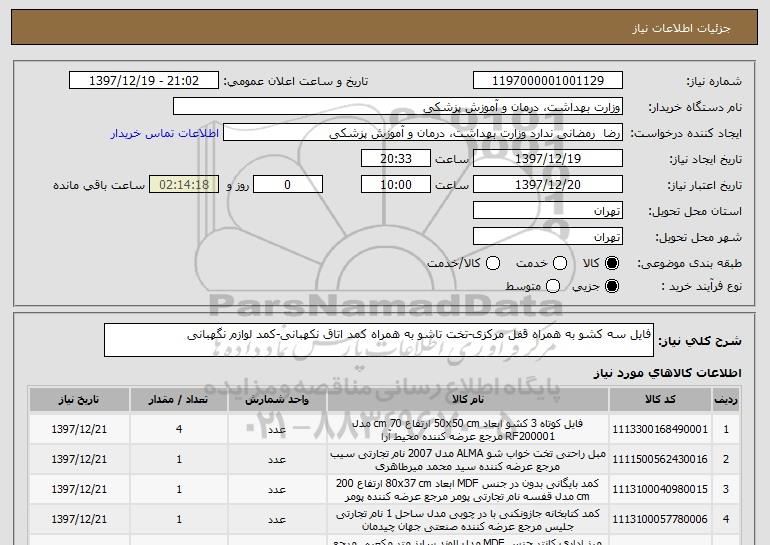The image size is (770, 545).
Task: Click the delivery province field تهران
Action: pyautogui.click(x=548, y=211)
